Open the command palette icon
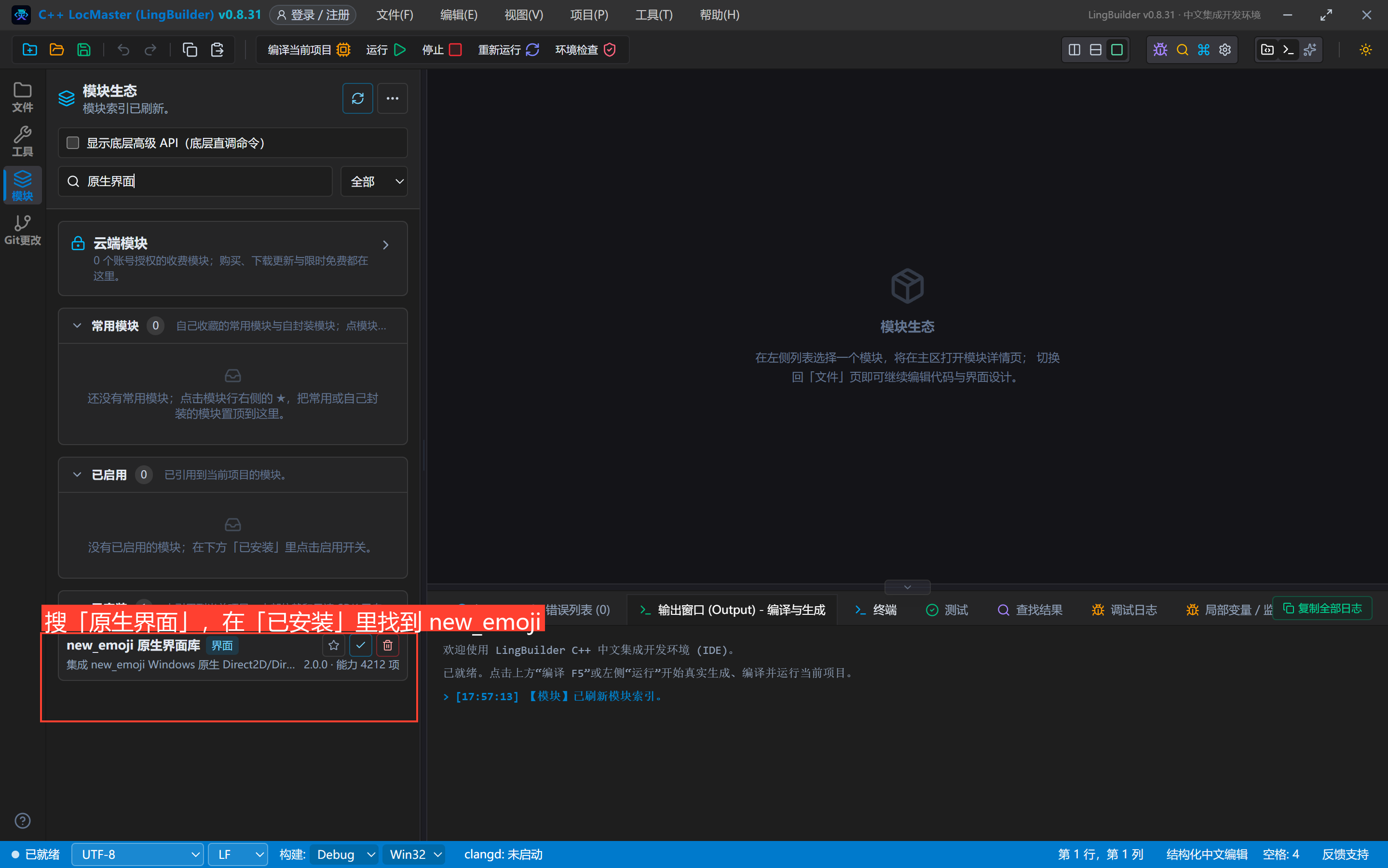1388x868 pixels. pyautogui.click(x=1204, y=50)
